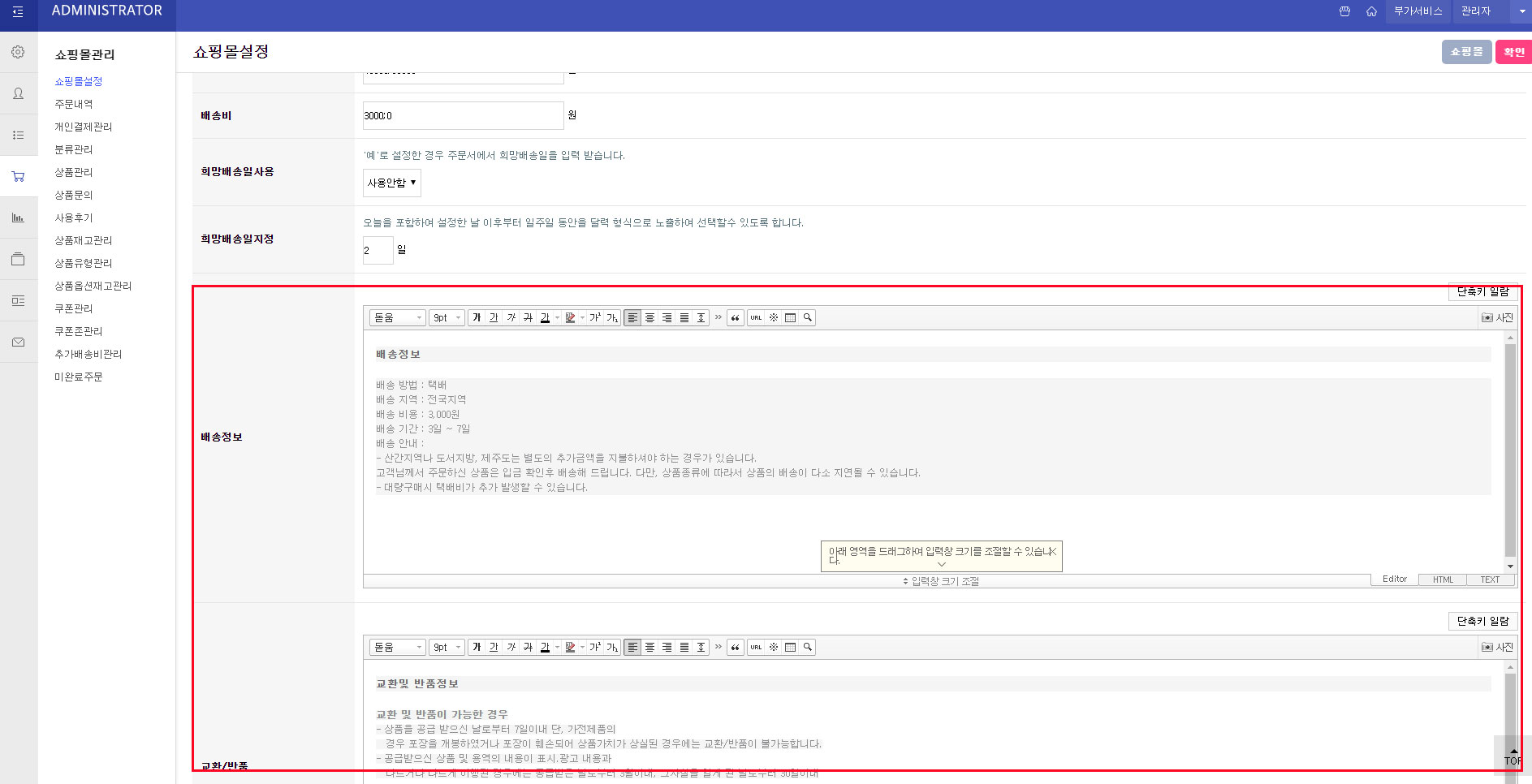The height and width of the screenshot is (784, 1532).
Task: Justify text in the 배송정보 editor
Action: [x=684, y=317]
